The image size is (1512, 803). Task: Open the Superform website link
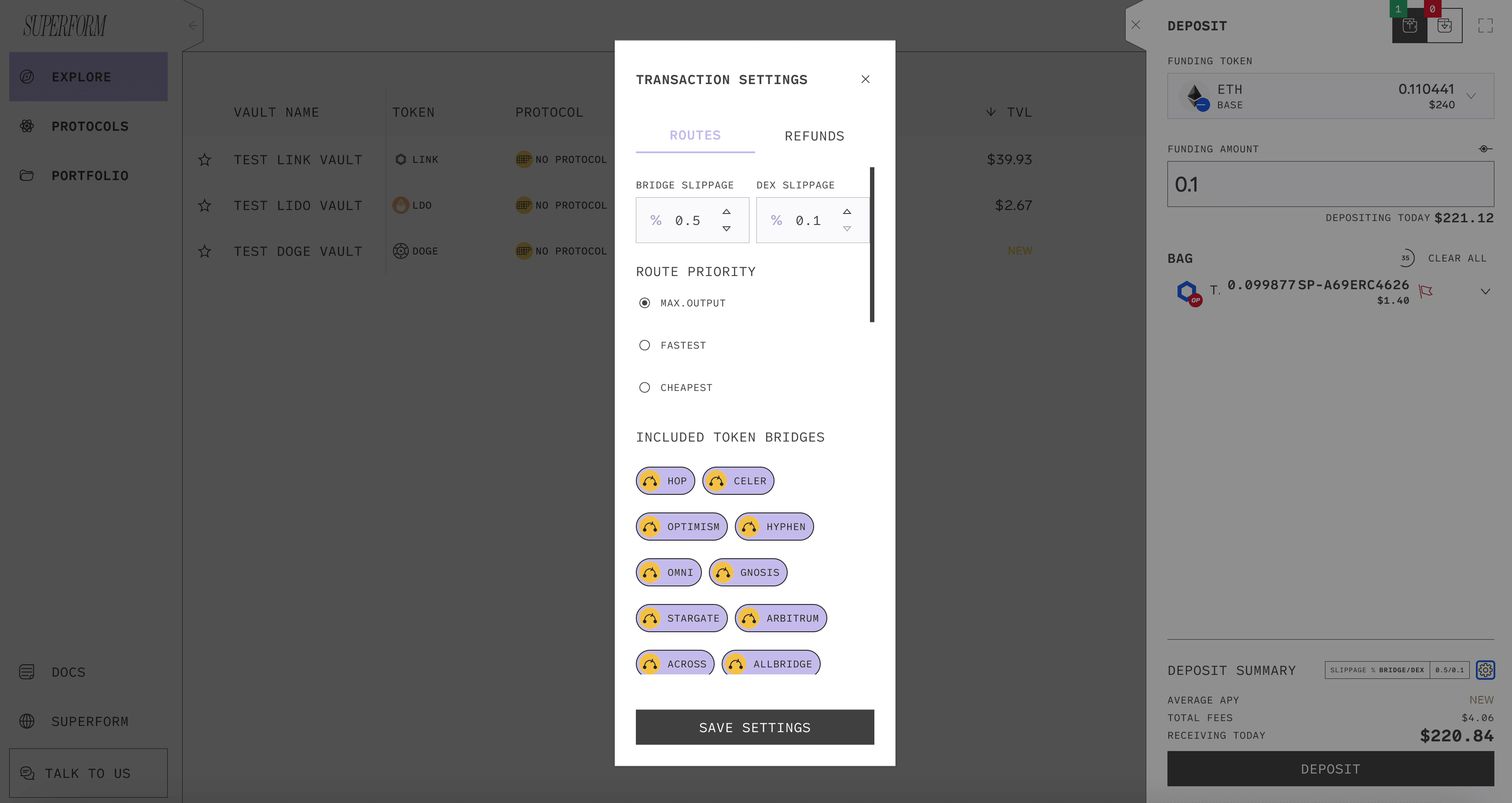[73, 722]
